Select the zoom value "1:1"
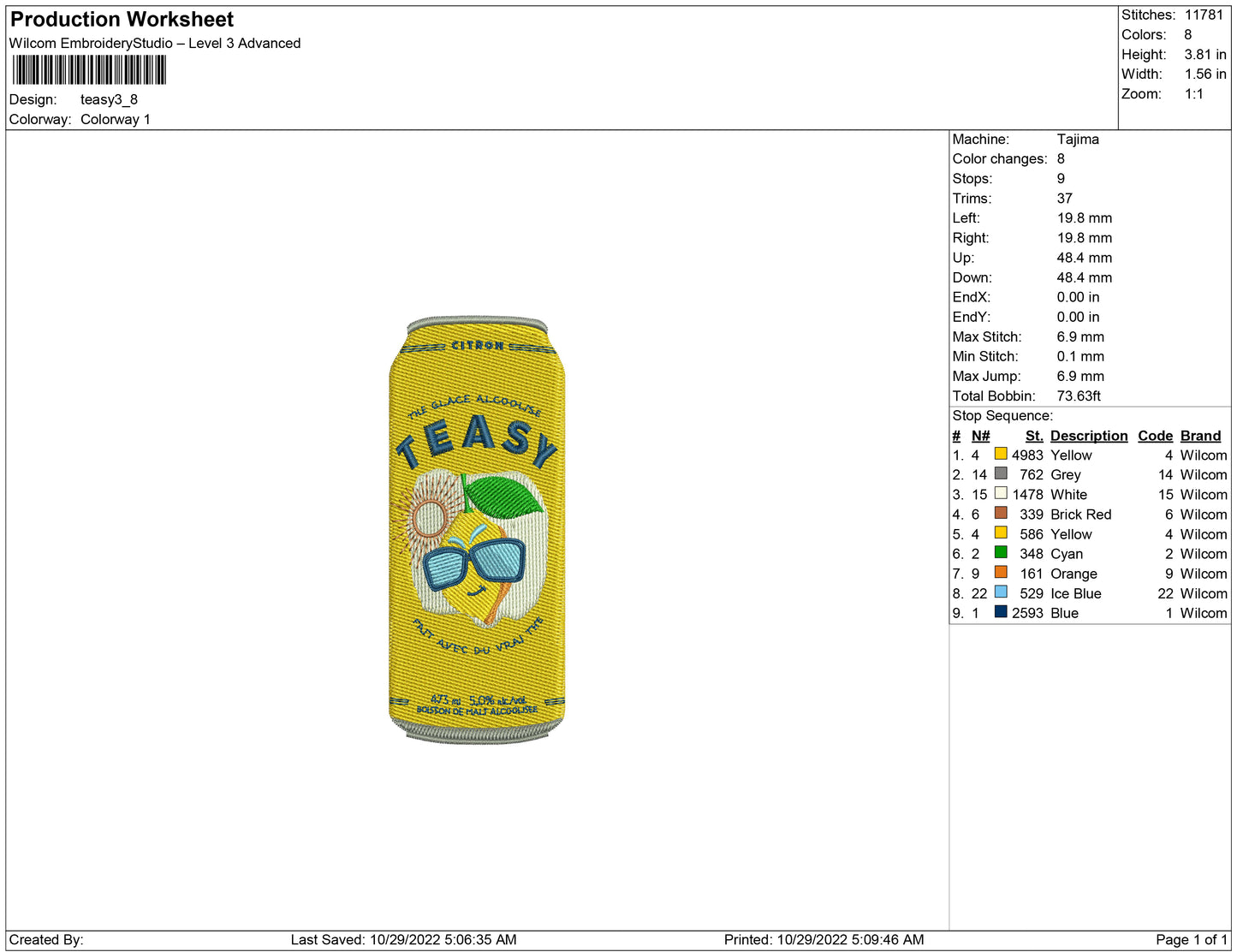 (x=1194, y=93)
